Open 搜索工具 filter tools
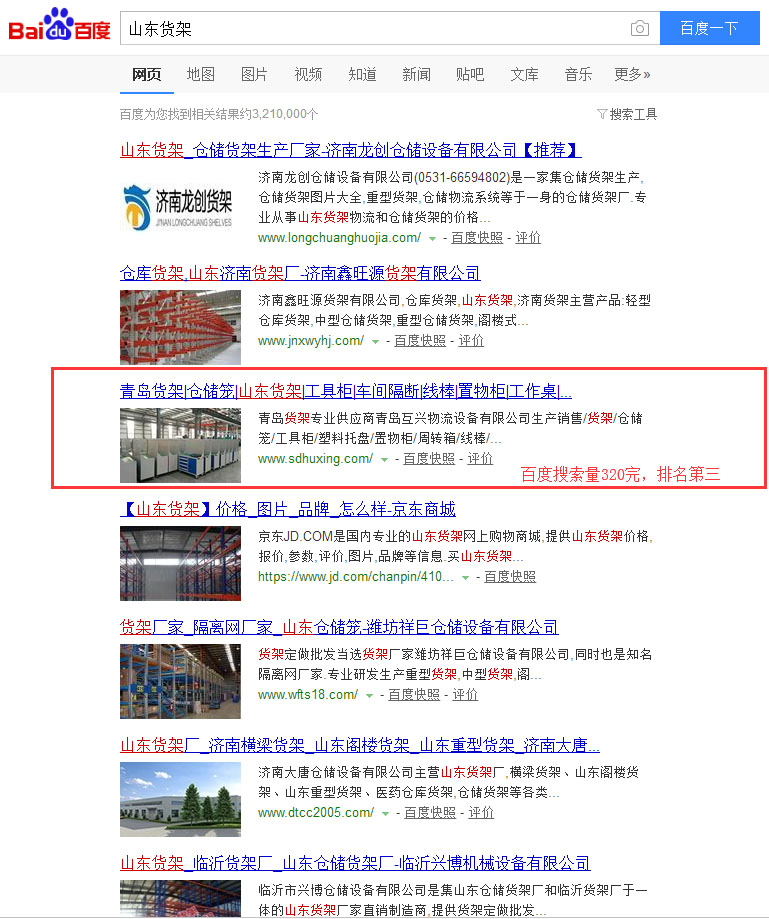 click(x=633, y=114)
